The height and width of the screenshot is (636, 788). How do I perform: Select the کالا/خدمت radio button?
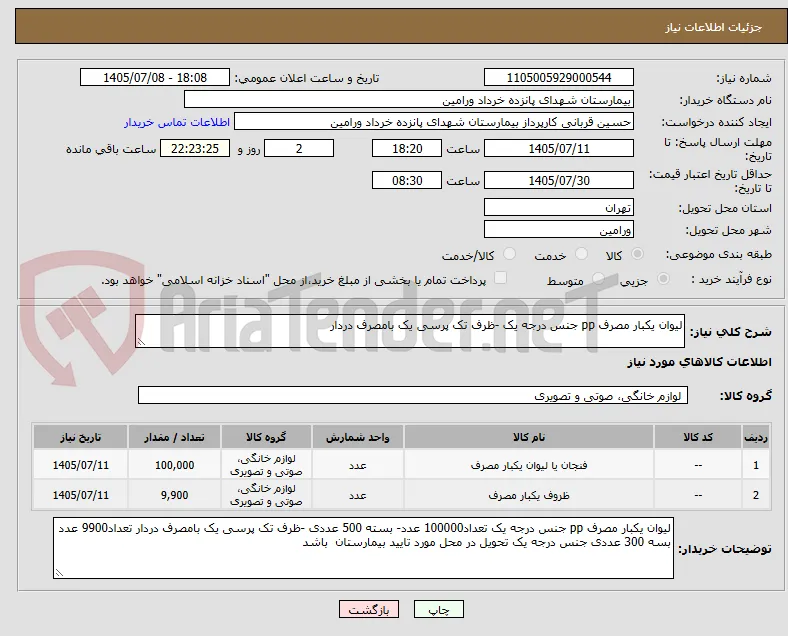point(509,254)
